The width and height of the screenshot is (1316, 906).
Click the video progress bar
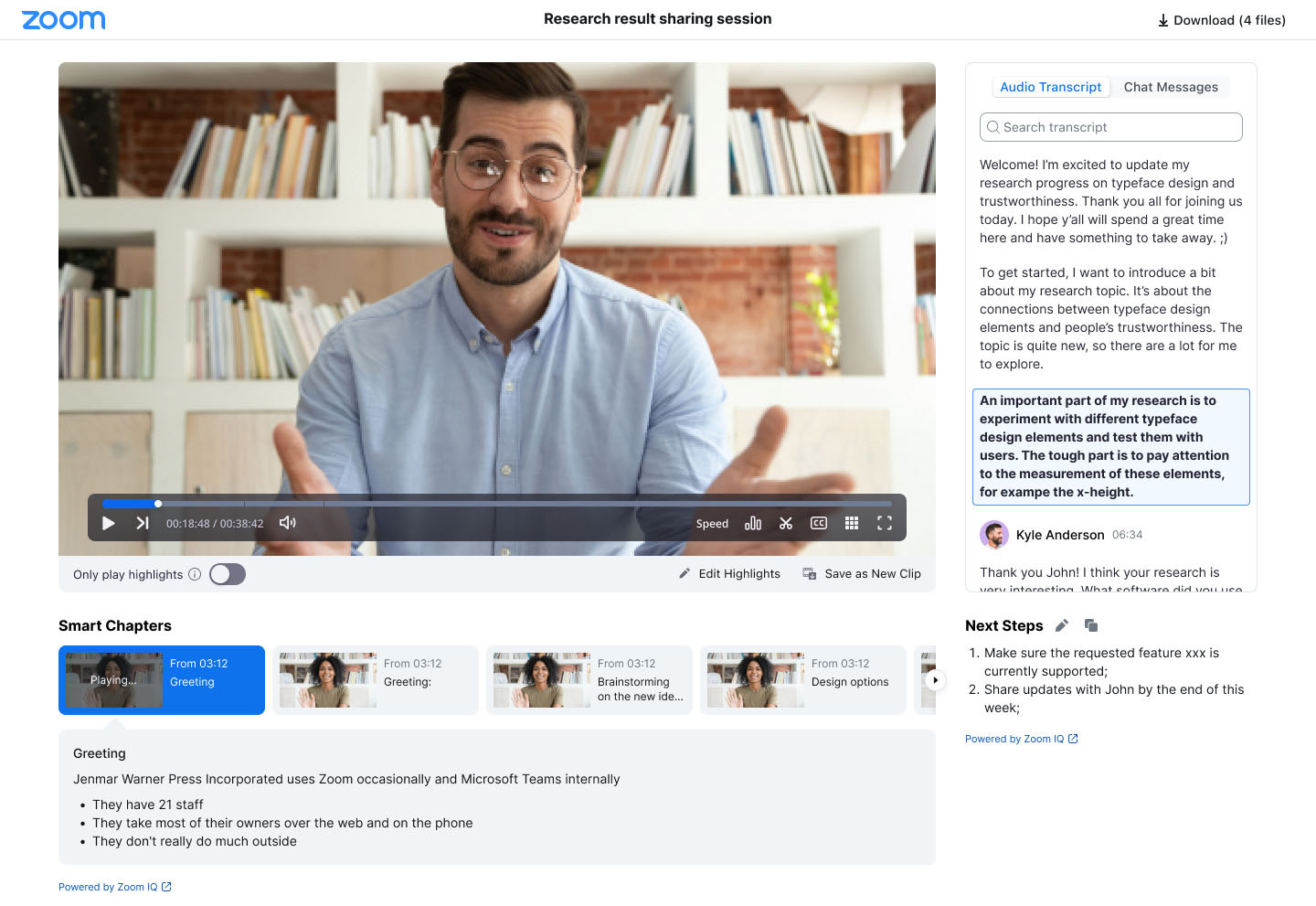[496, 504]
